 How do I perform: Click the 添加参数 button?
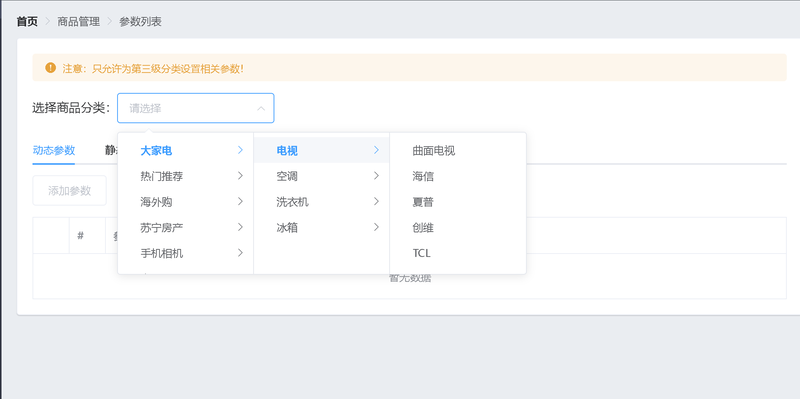69,191
